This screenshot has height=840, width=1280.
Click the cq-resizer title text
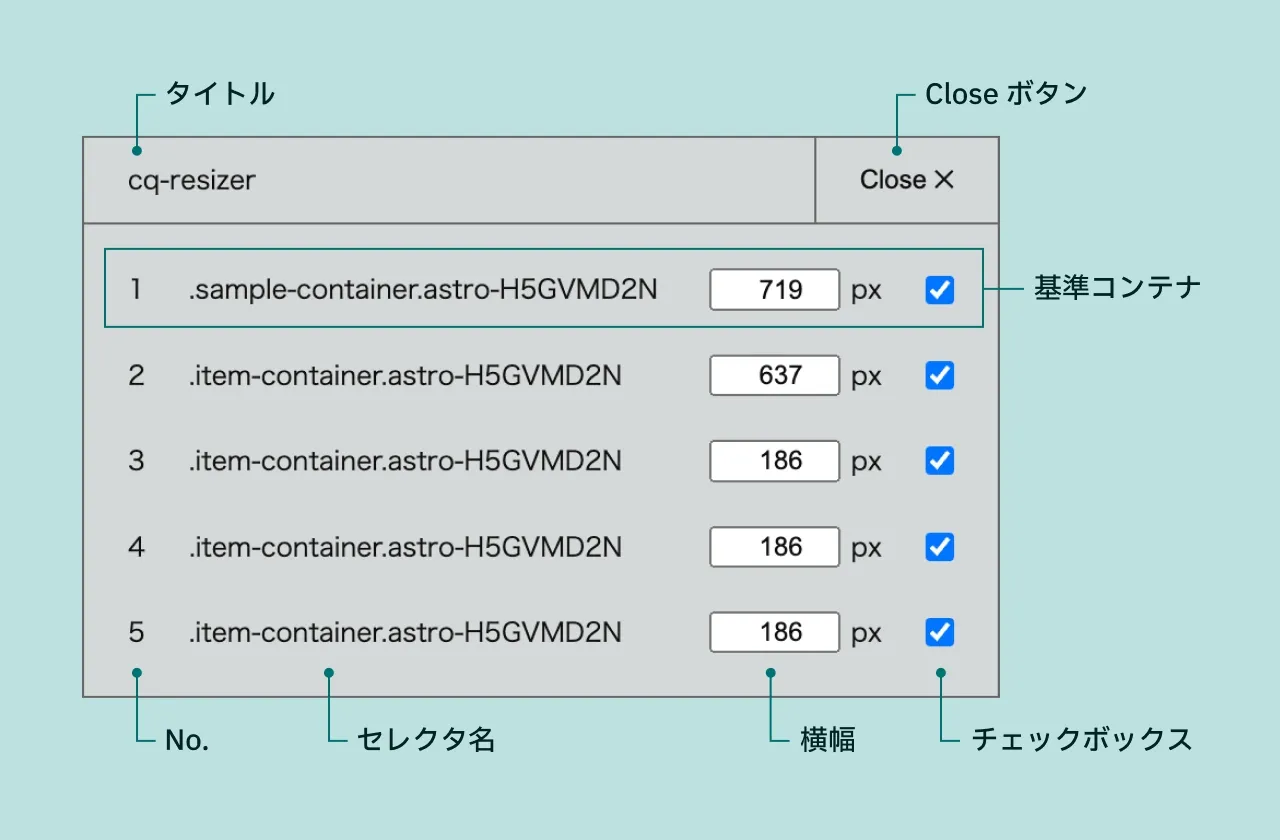tap(191, 180)
